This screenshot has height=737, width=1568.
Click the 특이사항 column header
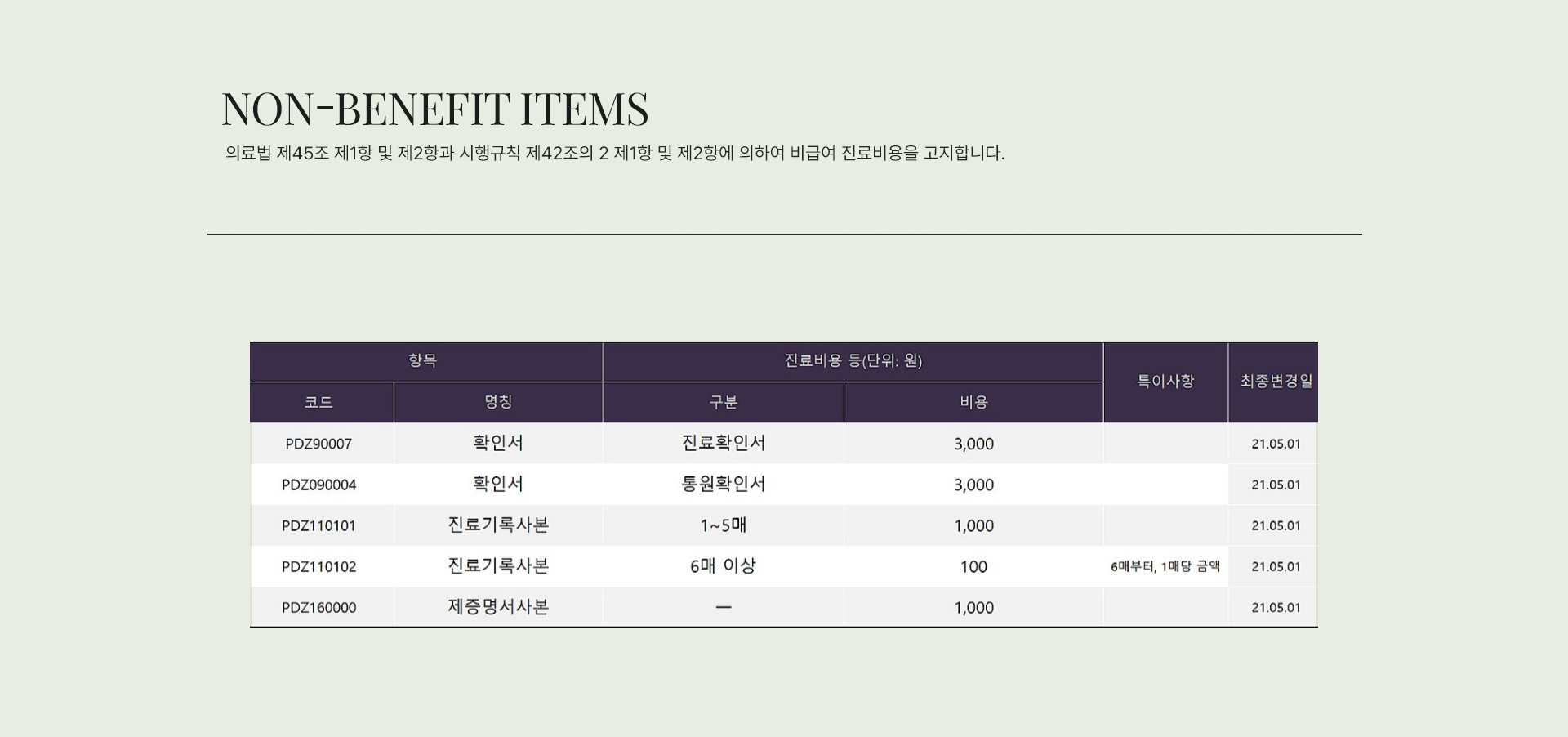point(1165,382)
